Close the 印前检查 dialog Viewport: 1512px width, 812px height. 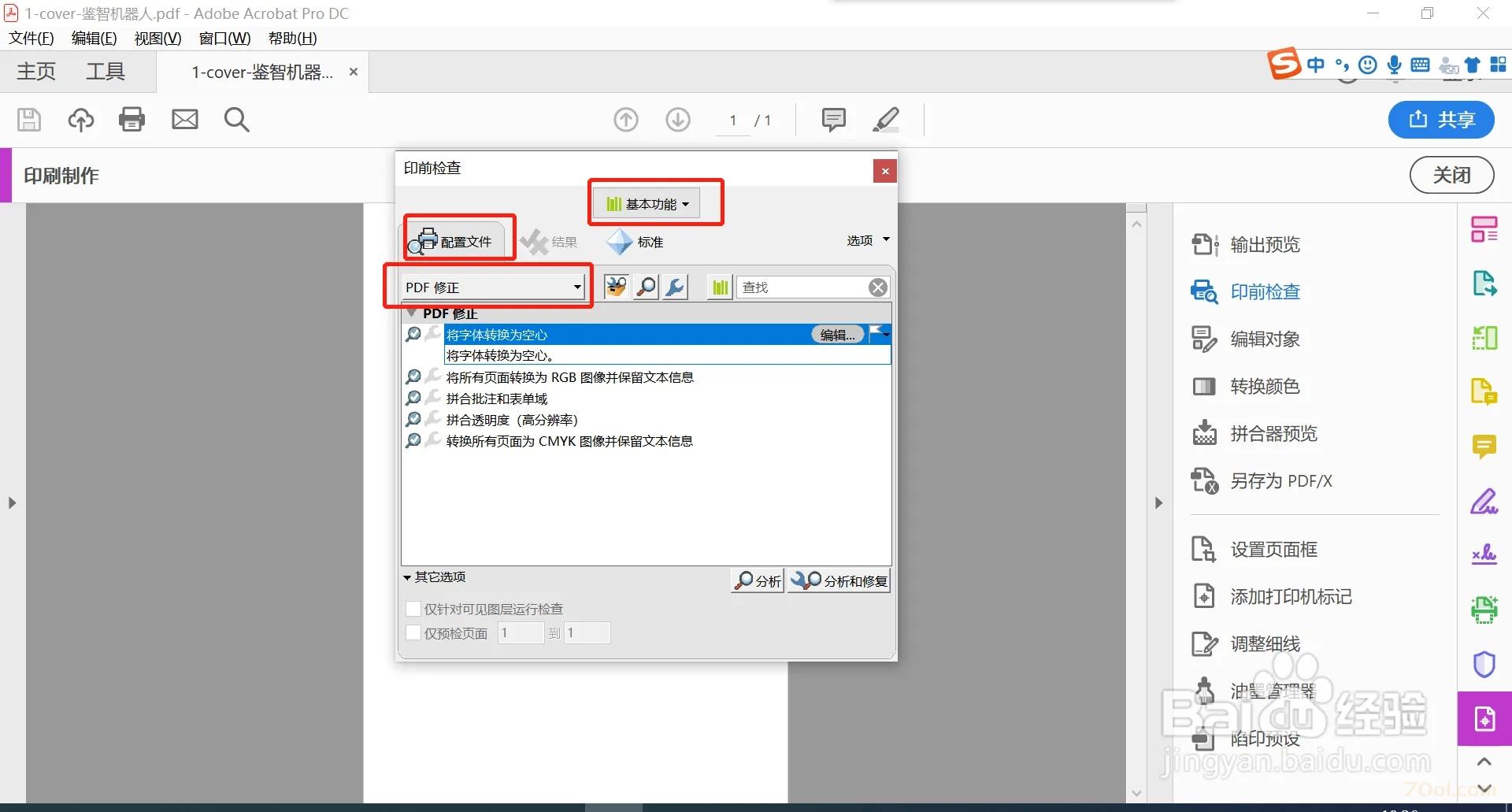click(x=885, y=171)
